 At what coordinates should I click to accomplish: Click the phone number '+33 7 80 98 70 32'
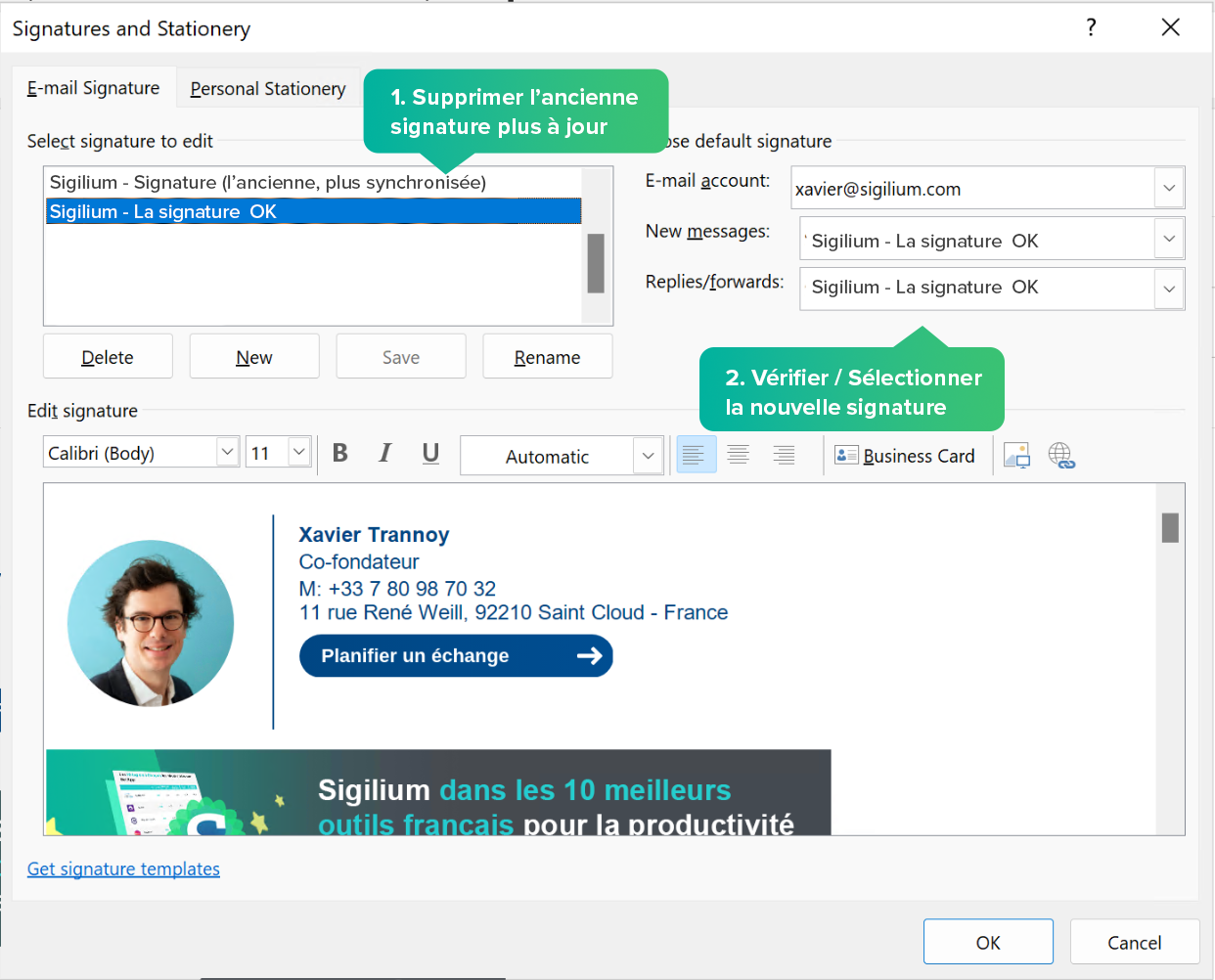pos(412,589)
